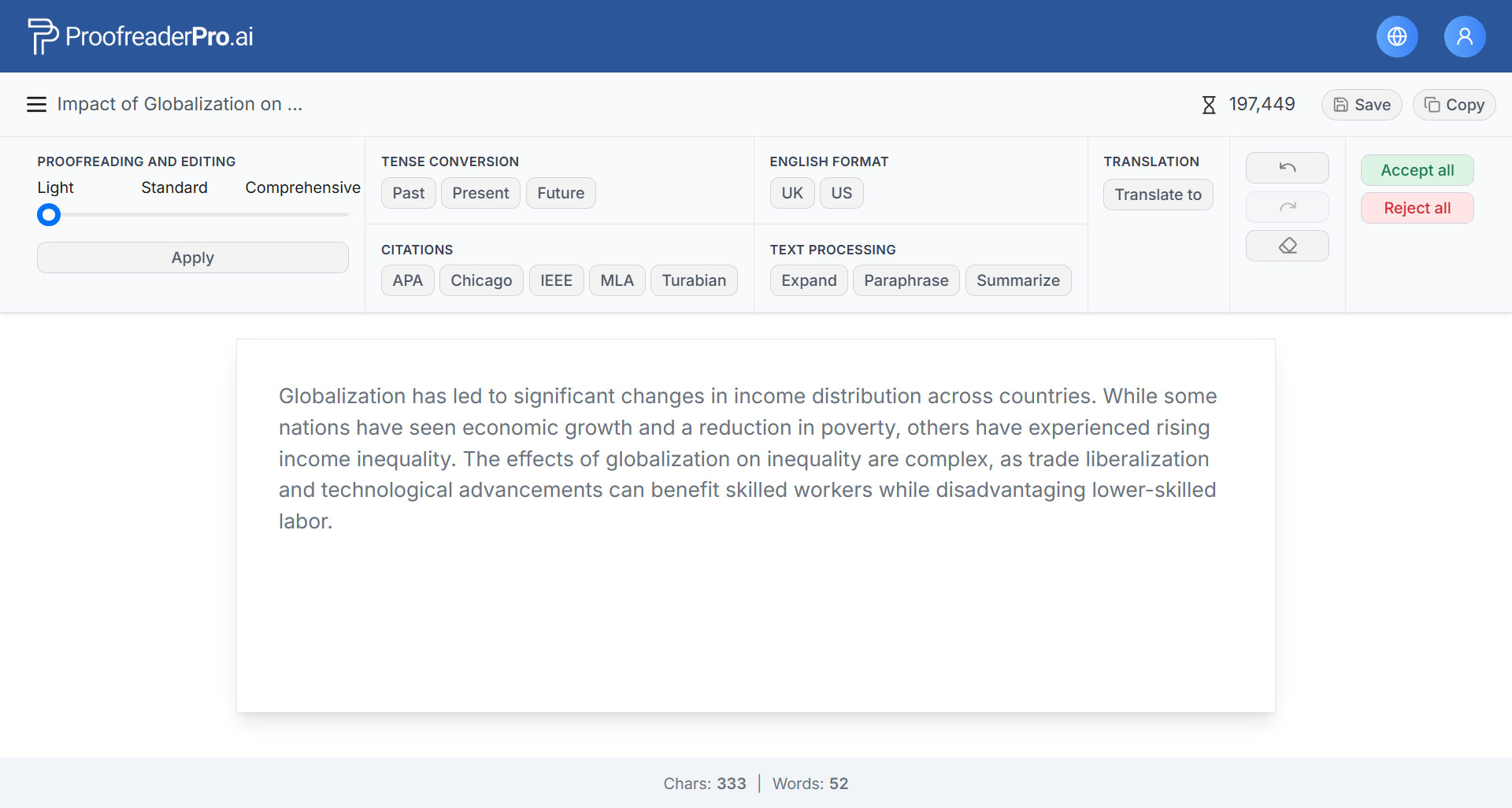Click the Summarize button
Image resolution: width=1512 pixels, height=808 pixels.
coord(1017,280)
